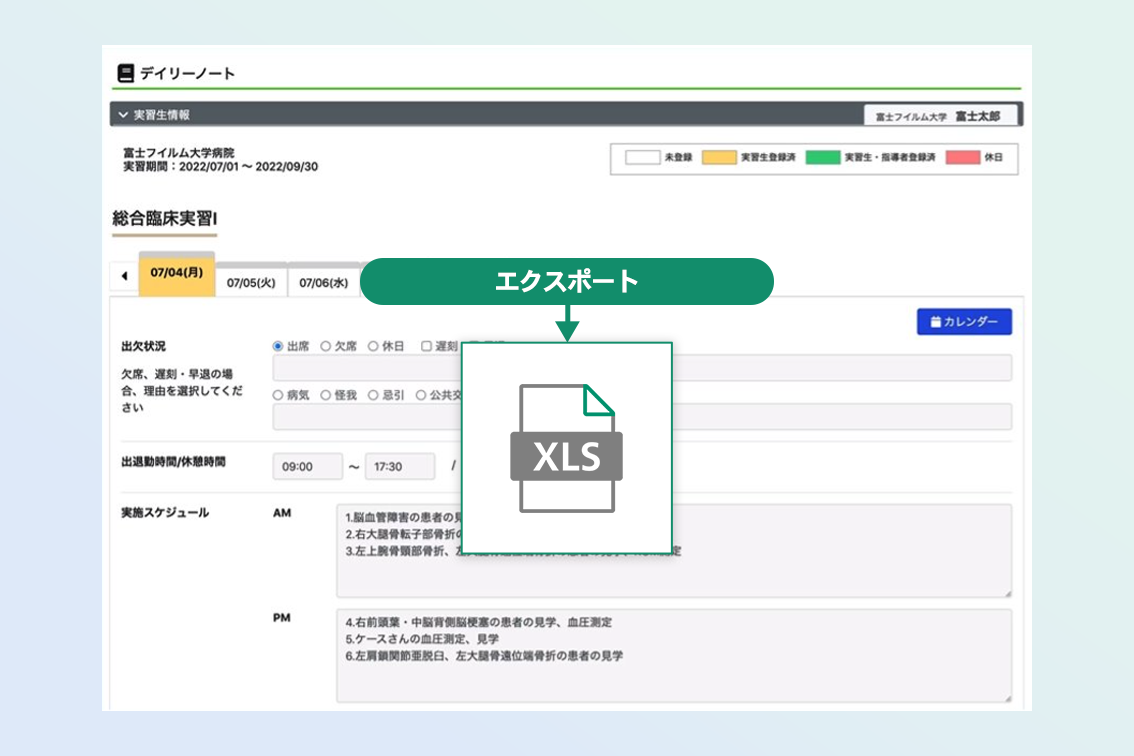Select the 休日 radio button

point(373,346)
